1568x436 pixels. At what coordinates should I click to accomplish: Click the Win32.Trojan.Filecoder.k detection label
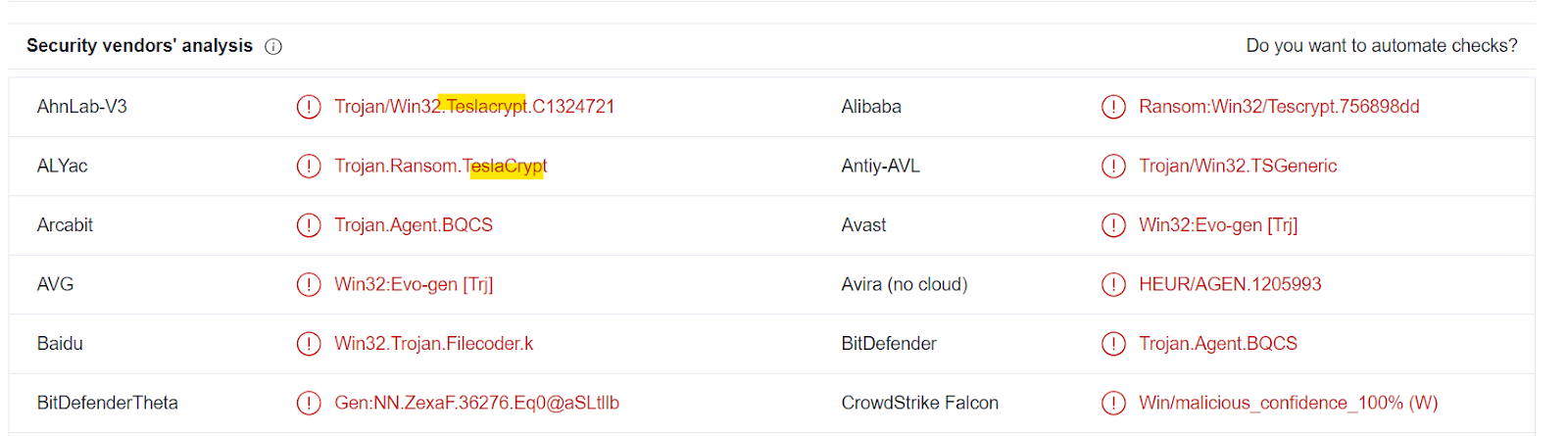pos(434,344)
